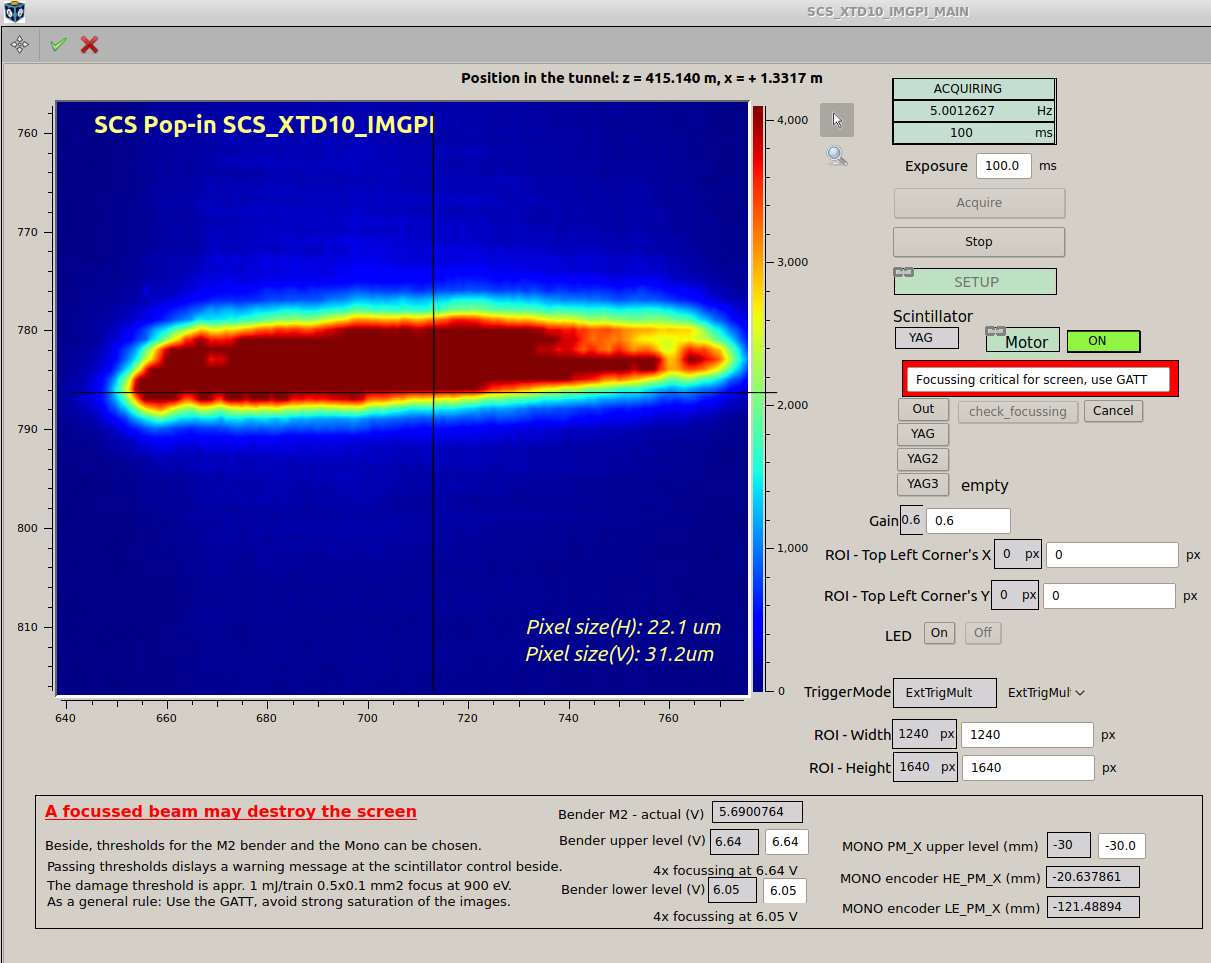This screenshot has width=1211, height=963.
Task: Activate the magnifier zoom tool
Action: coord(837,155)
